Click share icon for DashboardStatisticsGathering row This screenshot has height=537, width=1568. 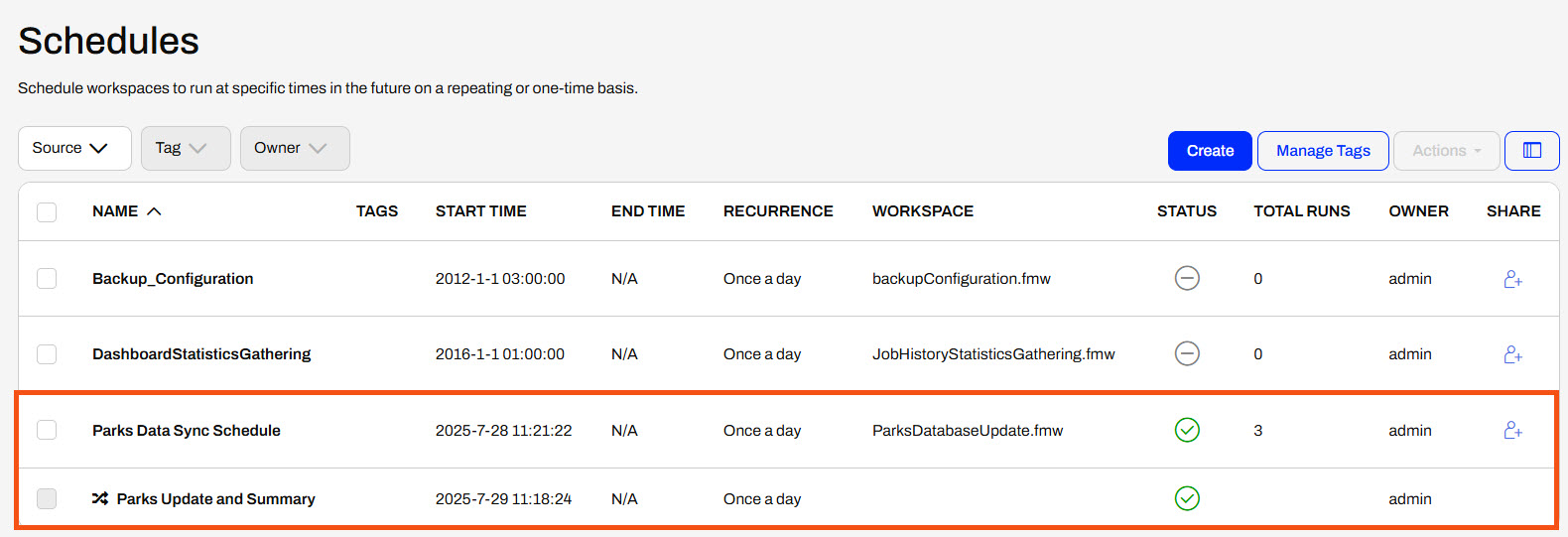(1512, 354)
